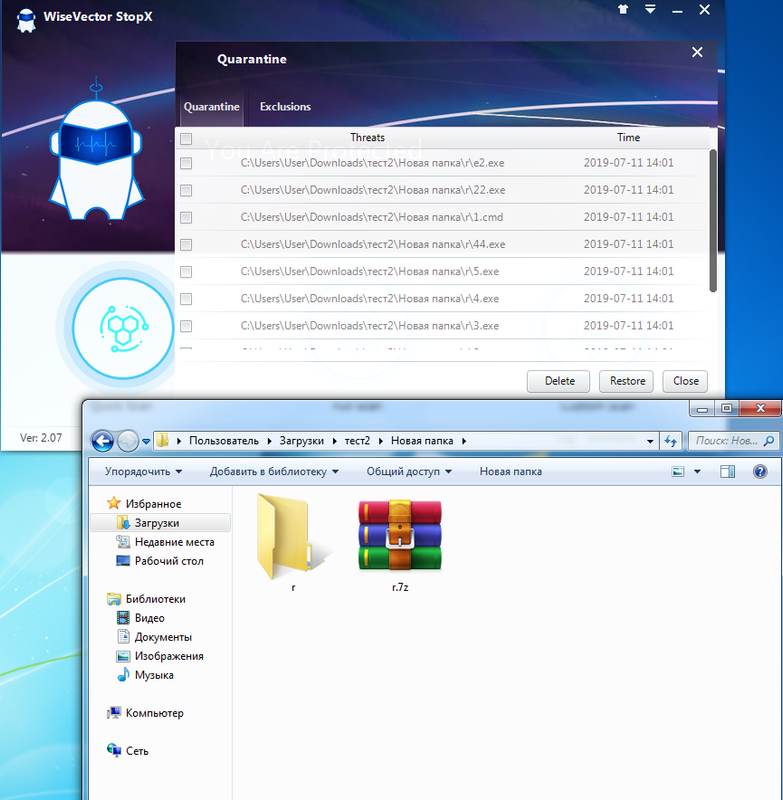Check the box for 22.exe threat

(x=186, y=190)
